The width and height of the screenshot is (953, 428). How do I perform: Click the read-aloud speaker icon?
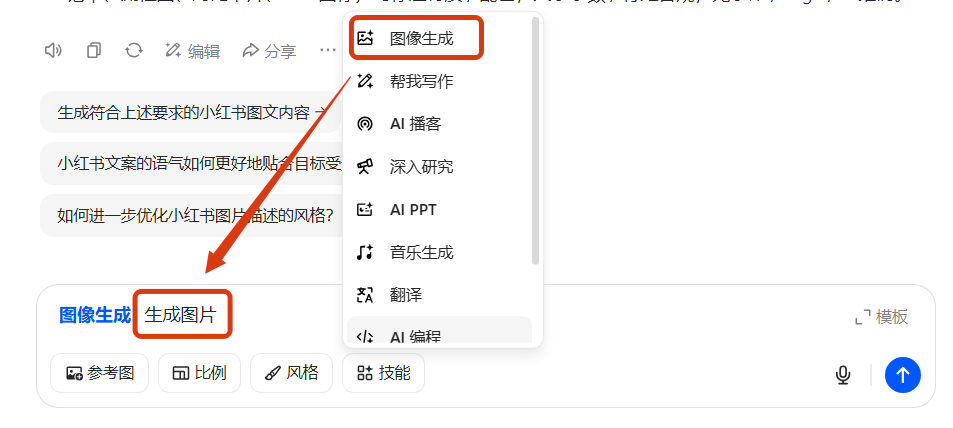53,50
